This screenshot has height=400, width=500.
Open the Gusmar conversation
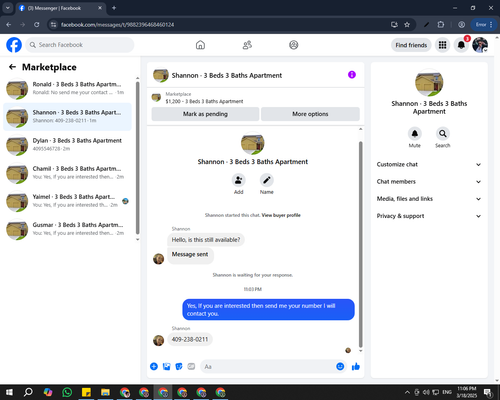67,229
